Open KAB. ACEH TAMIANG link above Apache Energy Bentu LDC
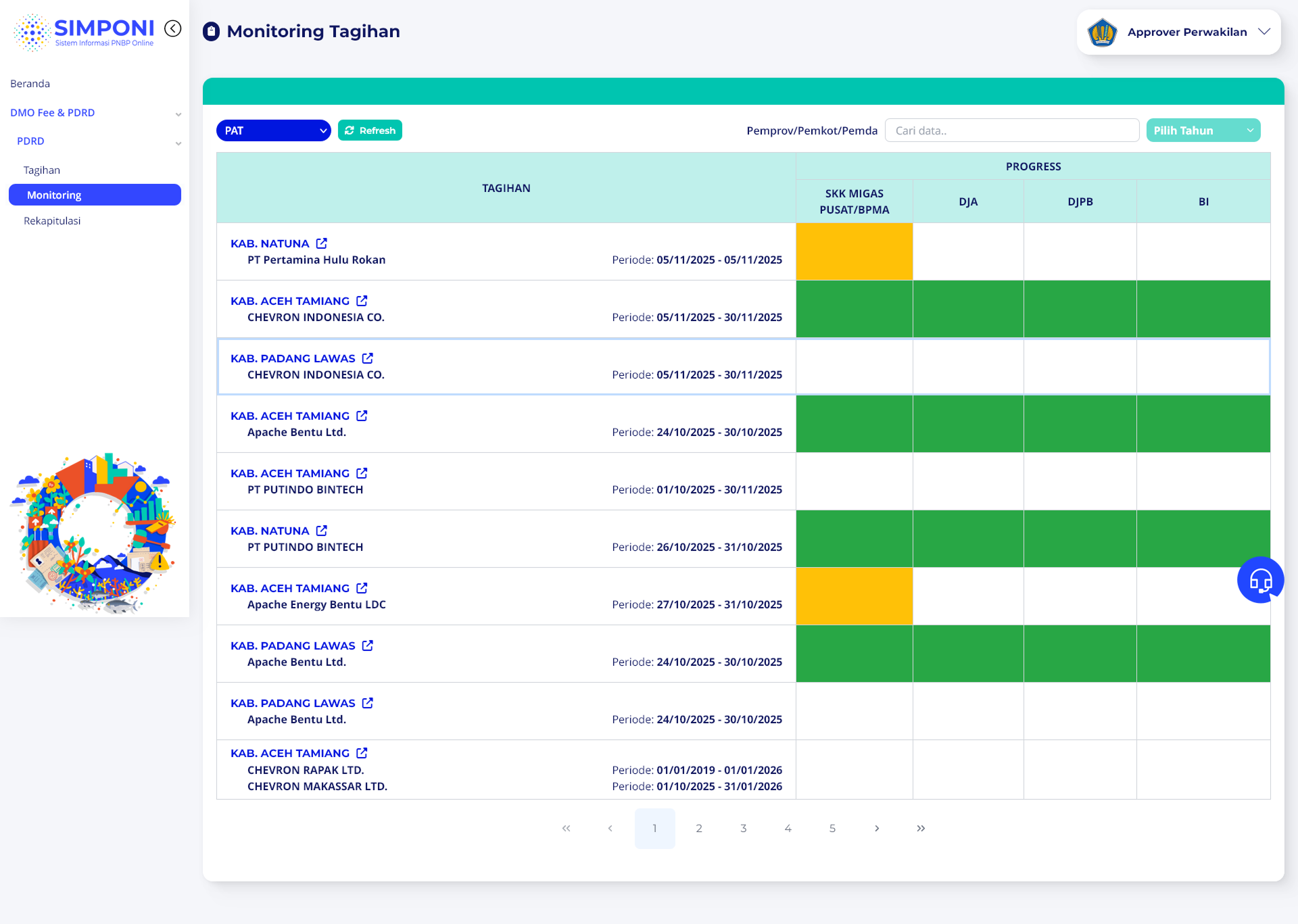1298x924 pixels. click(x=290, y=588)
